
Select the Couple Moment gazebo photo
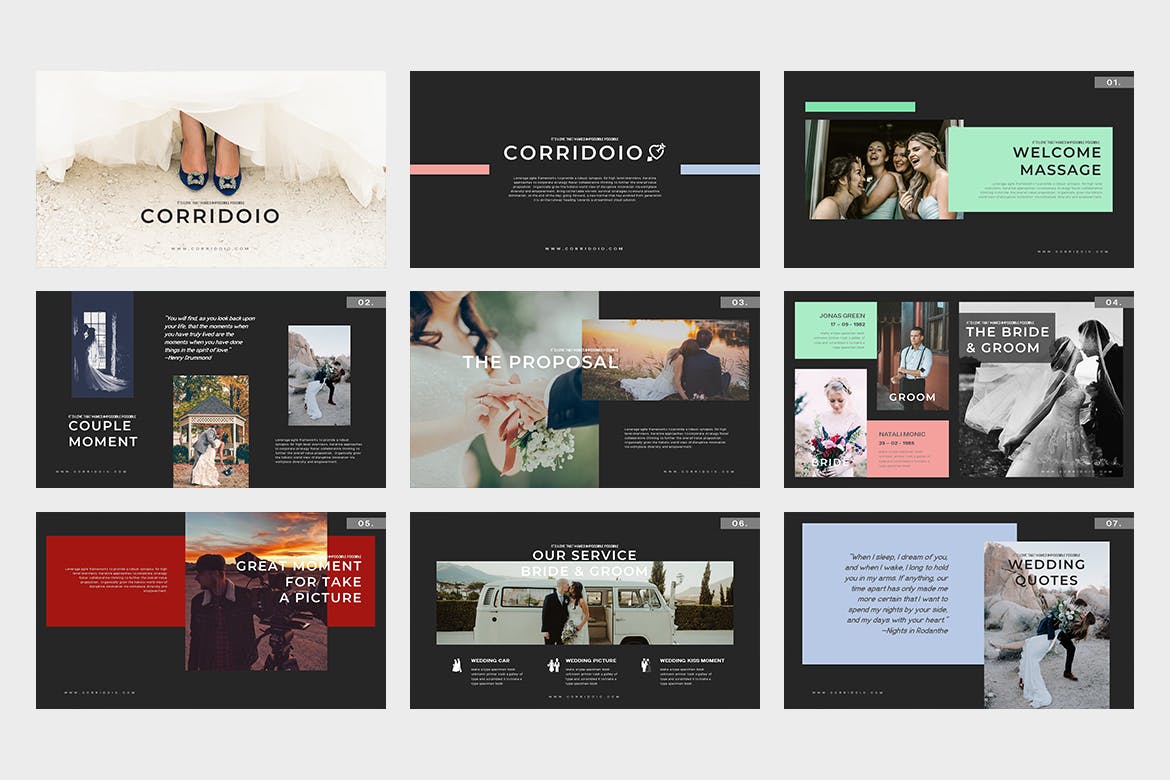coord(211,431)
